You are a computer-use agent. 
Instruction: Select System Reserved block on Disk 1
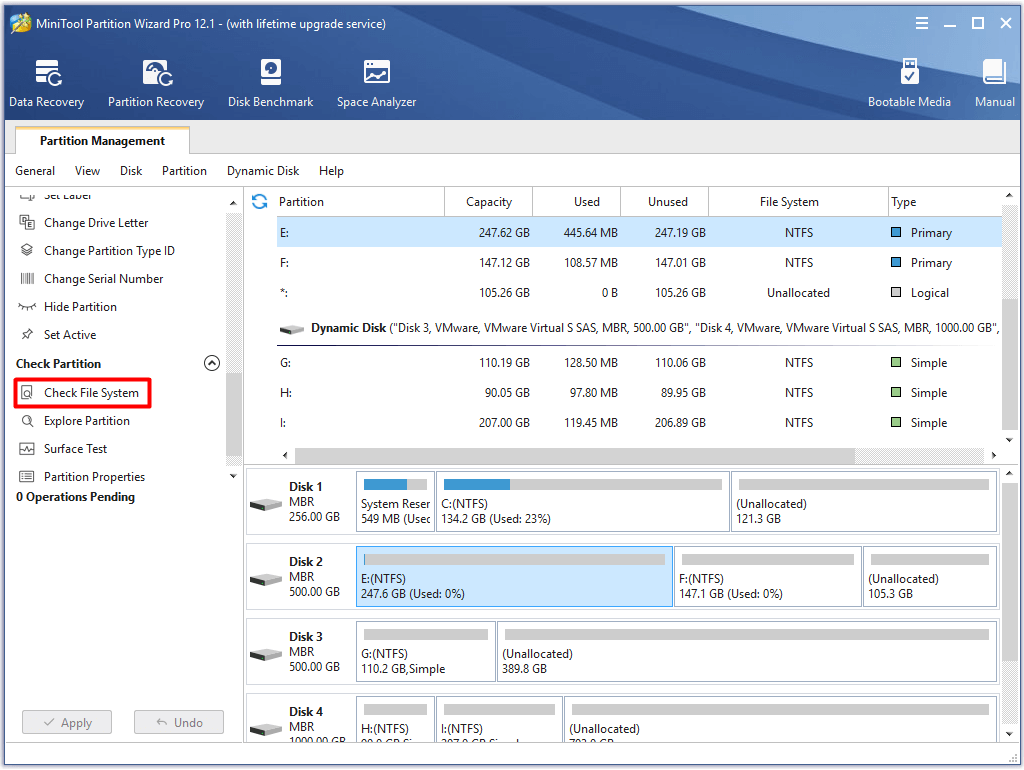(x=396, y=502)
